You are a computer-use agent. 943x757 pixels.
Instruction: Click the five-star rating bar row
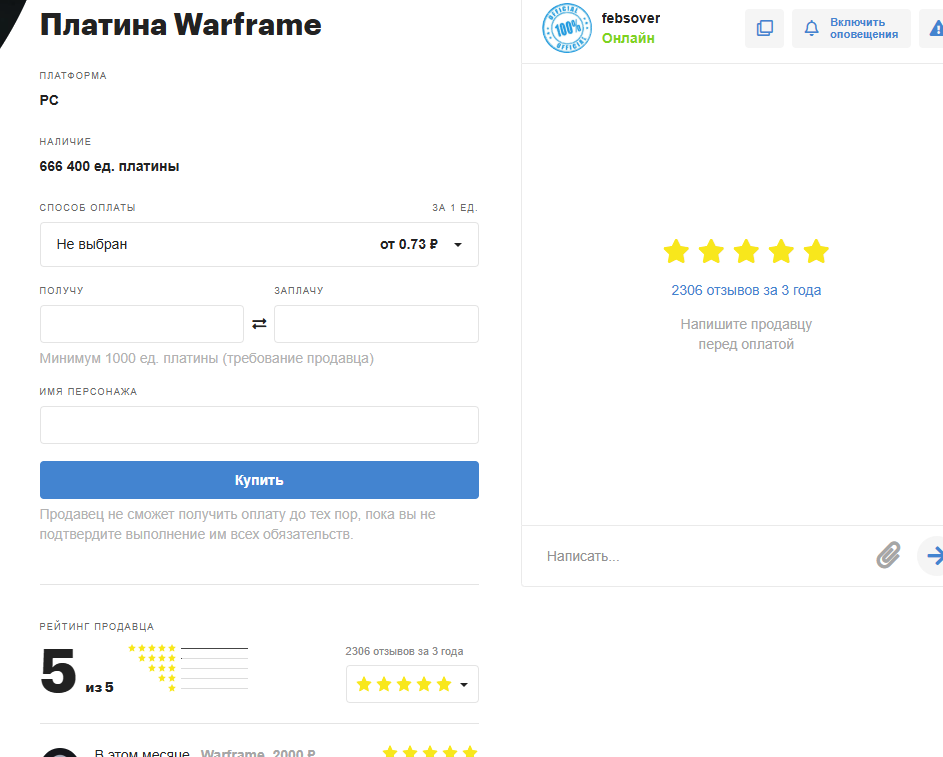pyautogui.click(x=188, y=648)
